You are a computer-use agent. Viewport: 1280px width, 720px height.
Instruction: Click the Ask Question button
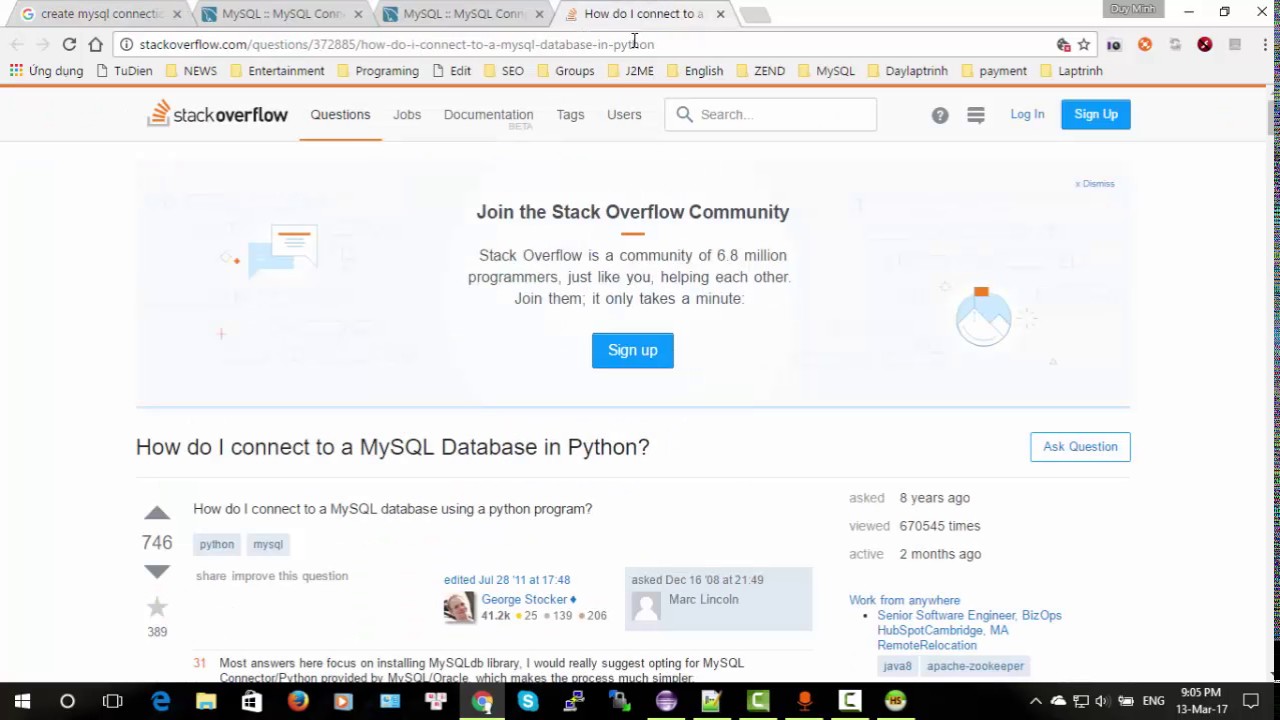1080,447
